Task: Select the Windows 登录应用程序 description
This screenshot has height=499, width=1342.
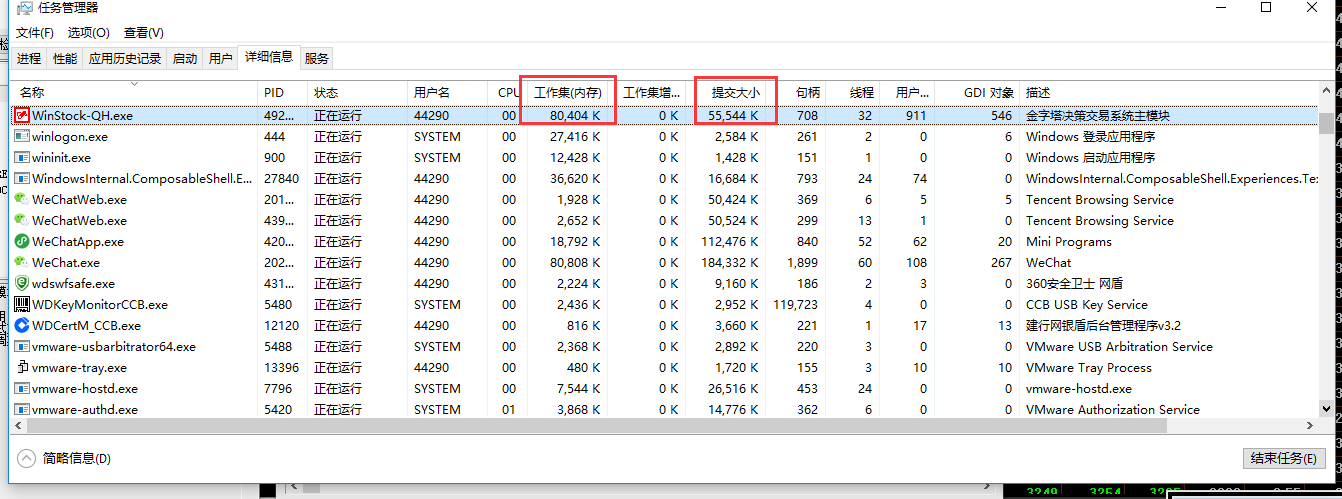Action: 1090,136
